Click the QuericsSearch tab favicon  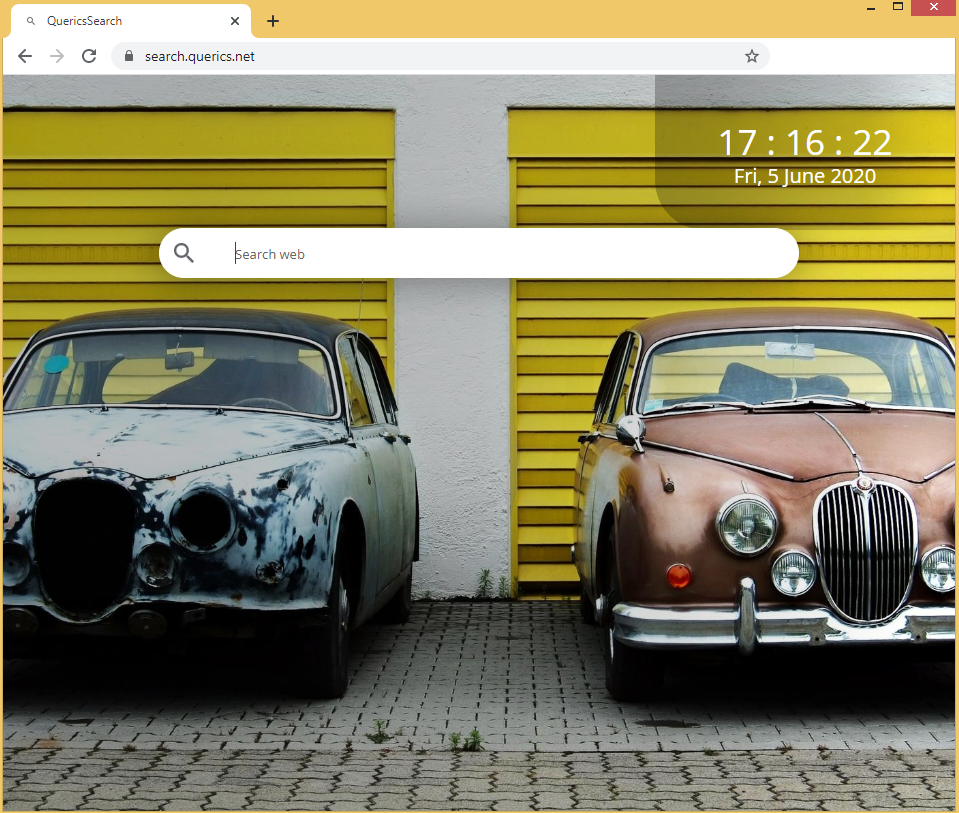[31, 21]
